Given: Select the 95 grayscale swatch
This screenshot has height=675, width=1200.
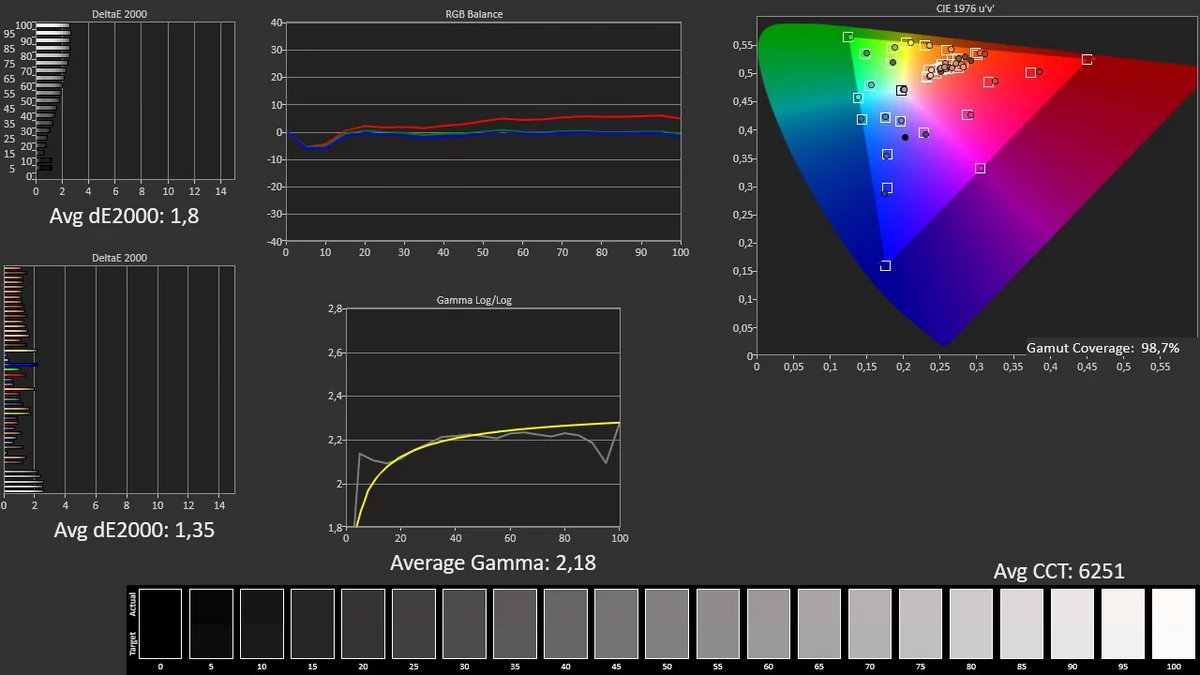Looking at the screenshot, I should (1123, 623).
